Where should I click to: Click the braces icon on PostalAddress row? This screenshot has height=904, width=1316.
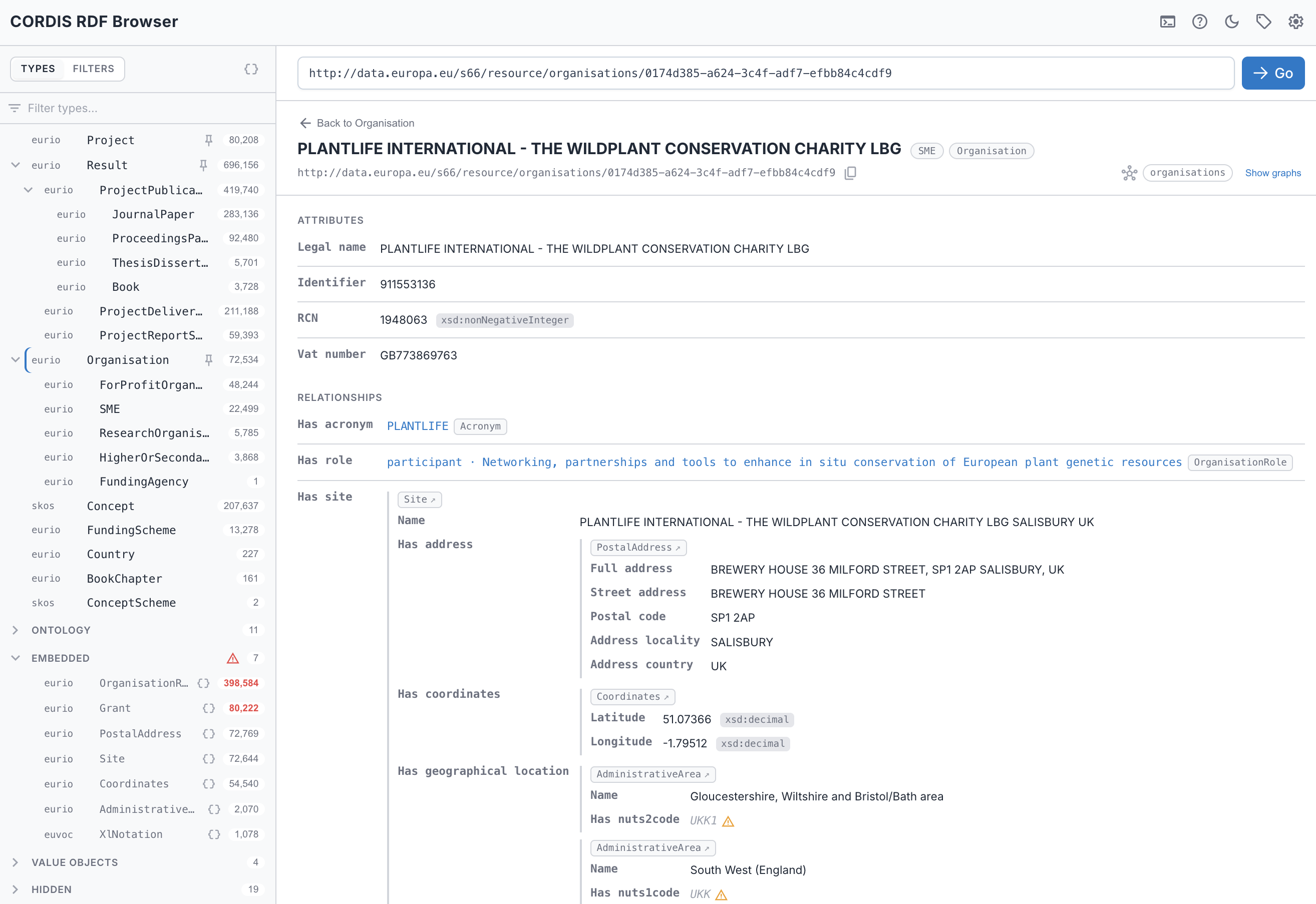coord(209,733)
